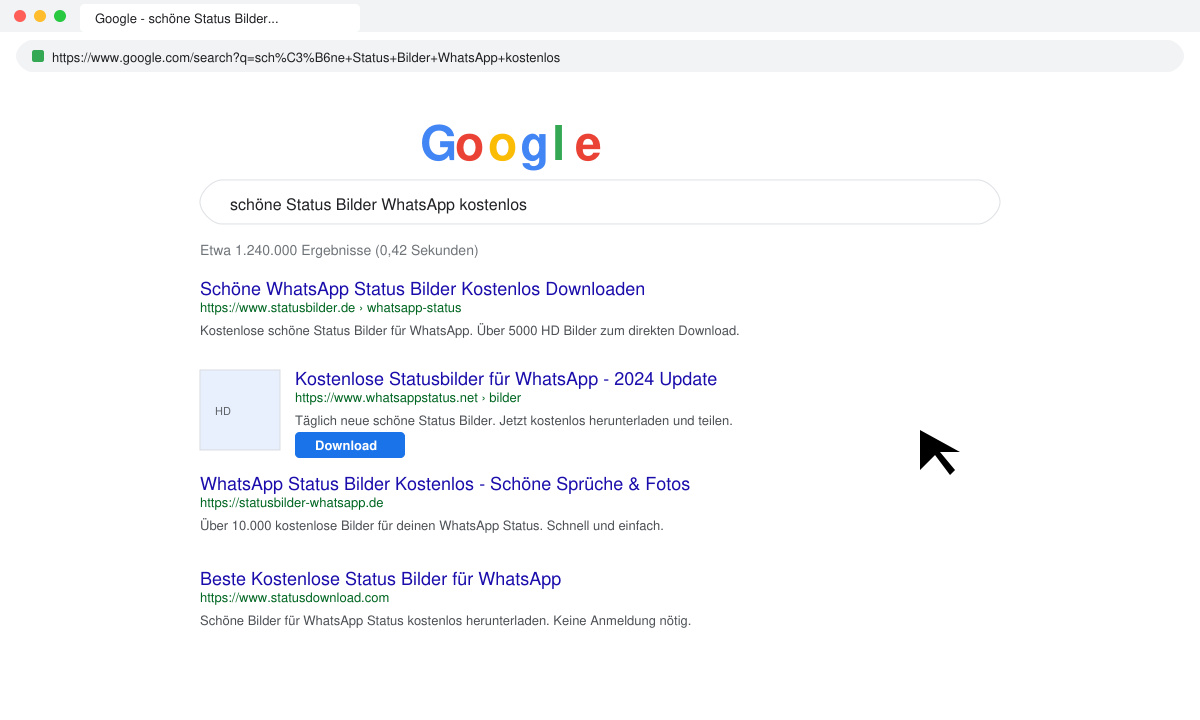The width and height of the screenshot is (1200, 720).
Task: Click the green secure site icon in address bar
Action: (x=38, y=57)
